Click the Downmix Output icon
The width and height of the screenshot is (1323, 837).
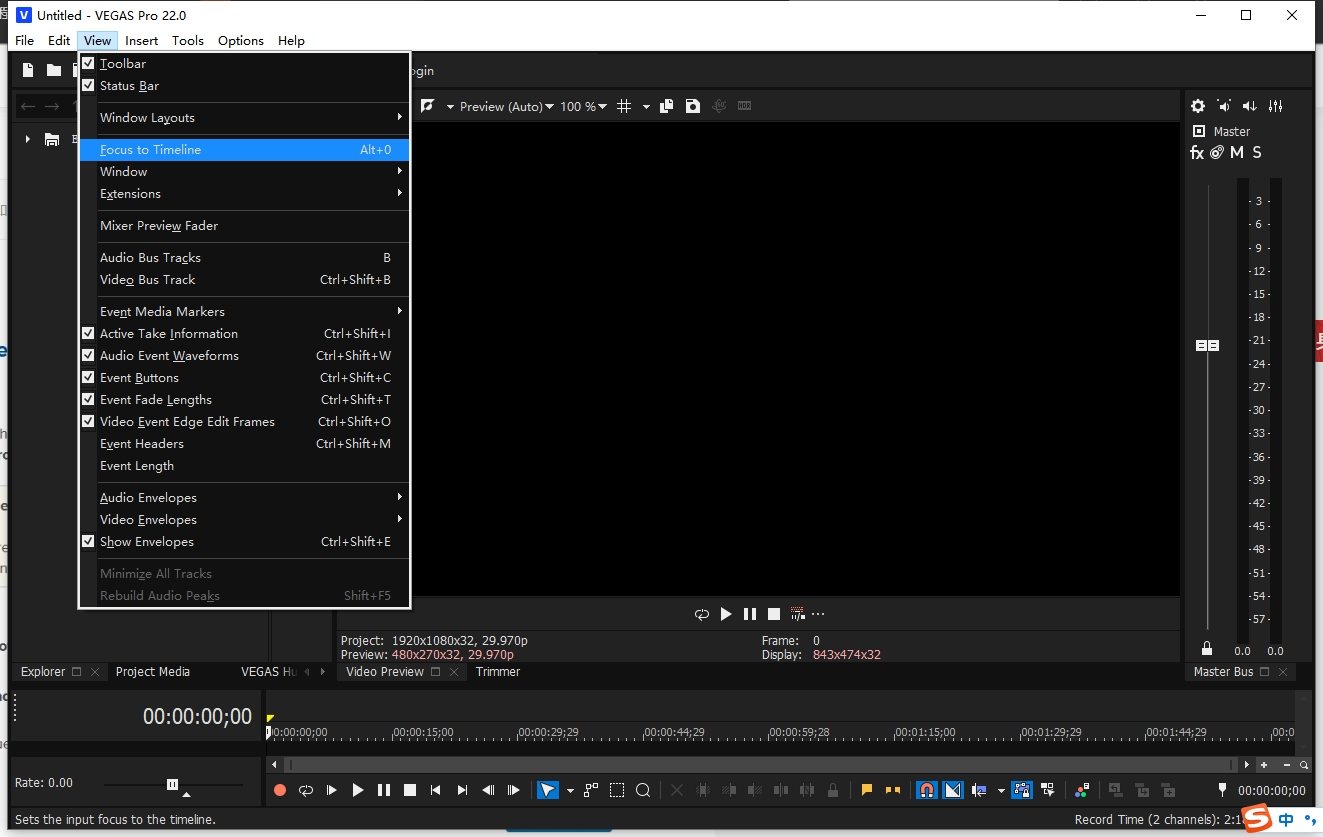pyautogui.click(x=1224, y=106)
